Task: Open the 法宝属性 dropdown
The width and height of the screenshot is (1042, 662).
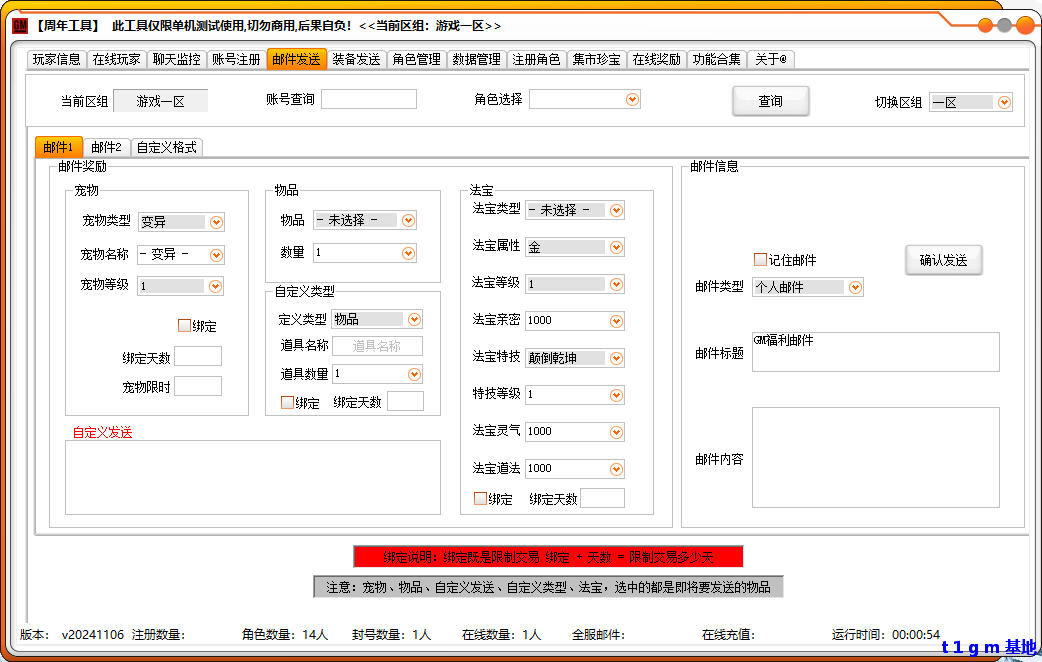Action: coord(616,247)
